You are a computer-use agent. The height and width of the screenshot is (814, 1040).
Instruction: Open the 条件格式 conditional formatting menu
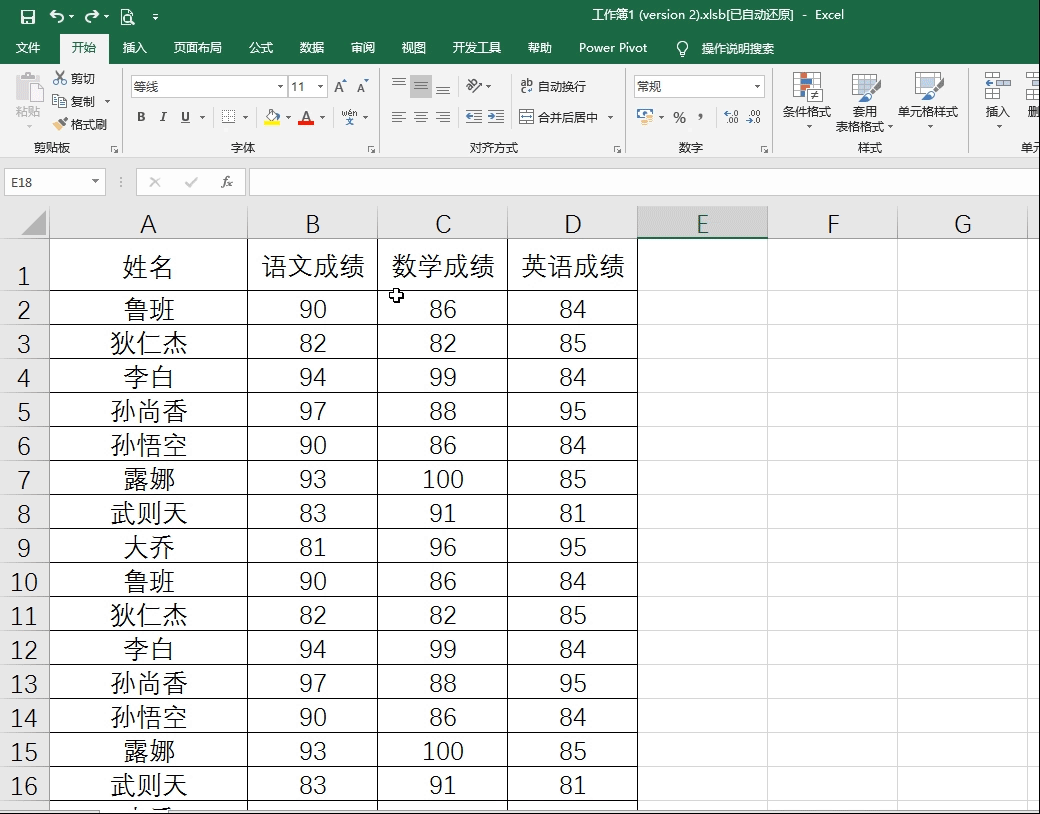pyautogui.click(x=807, y=101)
